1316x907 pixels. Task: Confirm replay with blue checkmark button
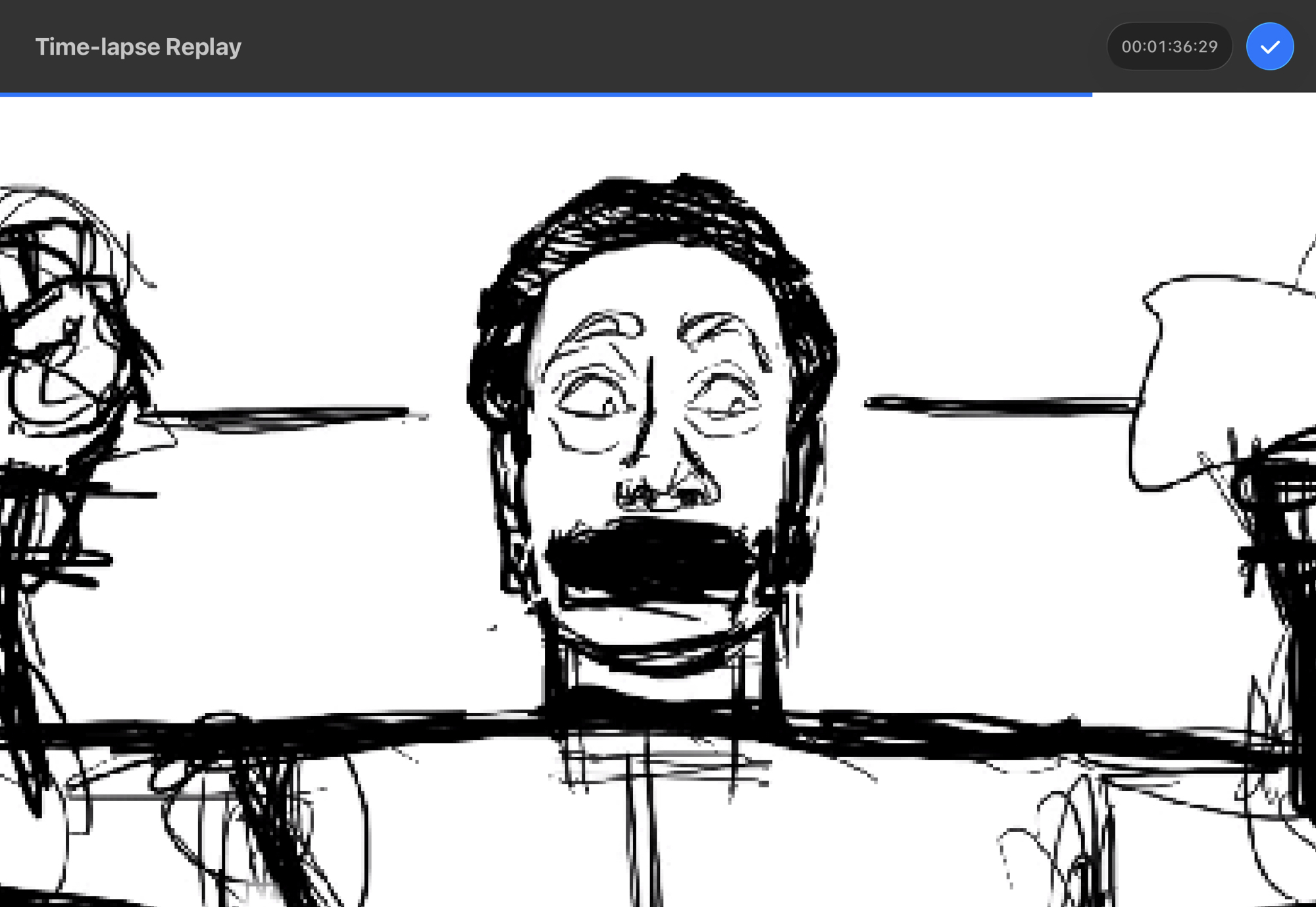1269,47
